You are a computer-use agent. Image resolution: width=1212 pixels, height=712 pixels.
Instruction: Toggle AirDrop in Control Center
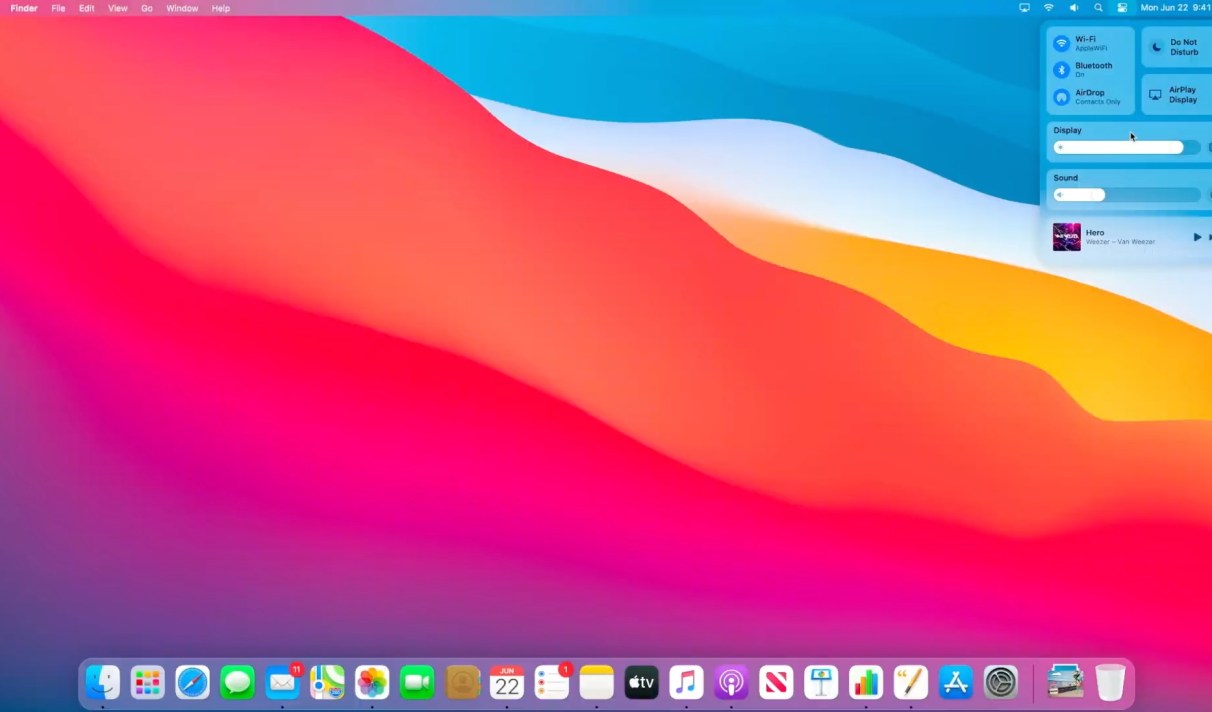1062,97
